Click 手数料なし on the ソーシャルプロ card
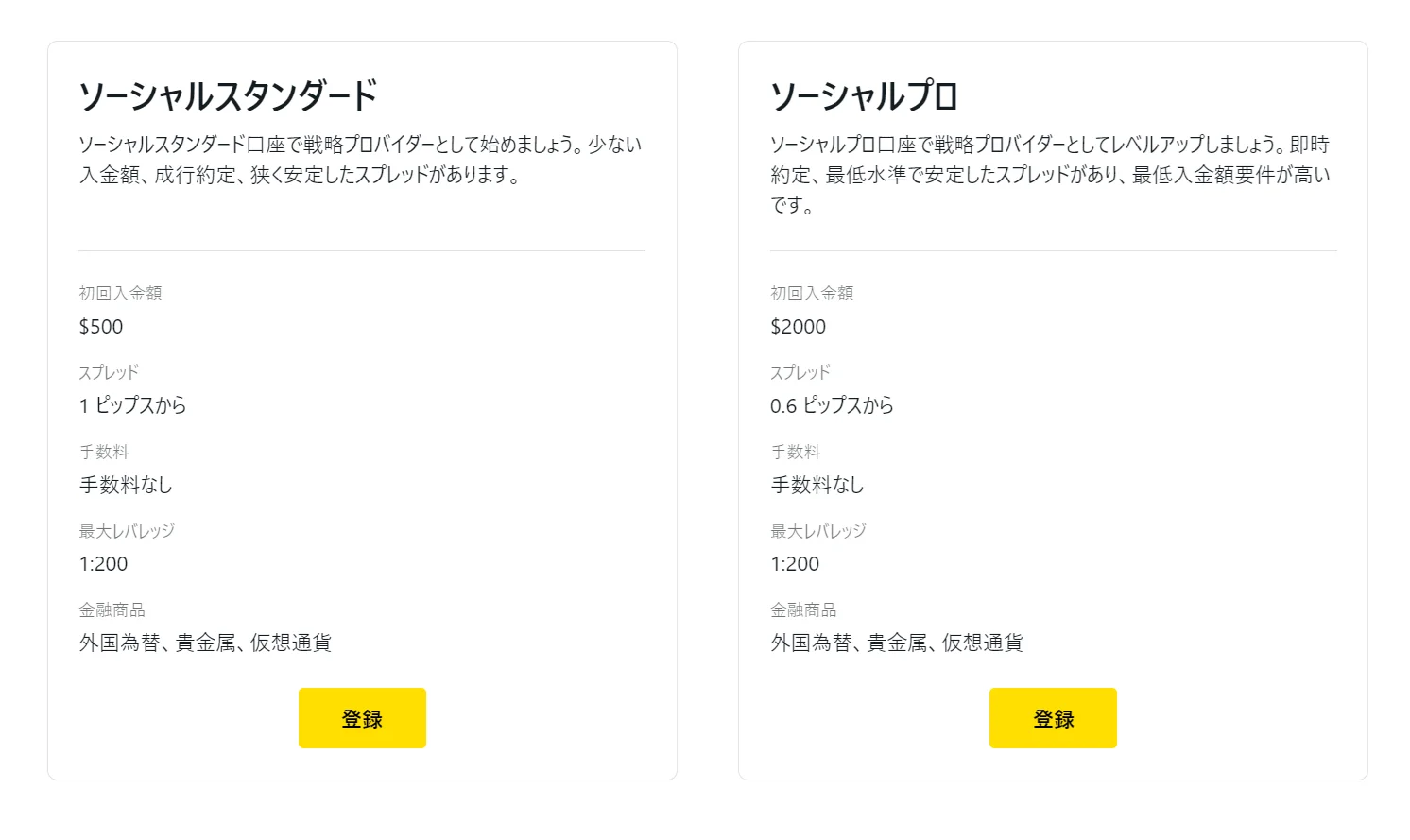1410x840 pixels. [816, 485]
